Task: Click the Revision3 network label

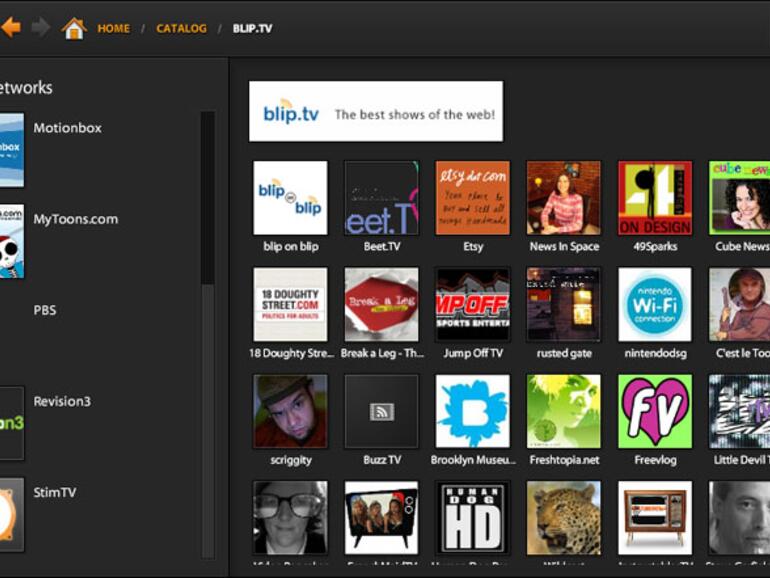Action: pyautogui.click(x=62, y=401)
